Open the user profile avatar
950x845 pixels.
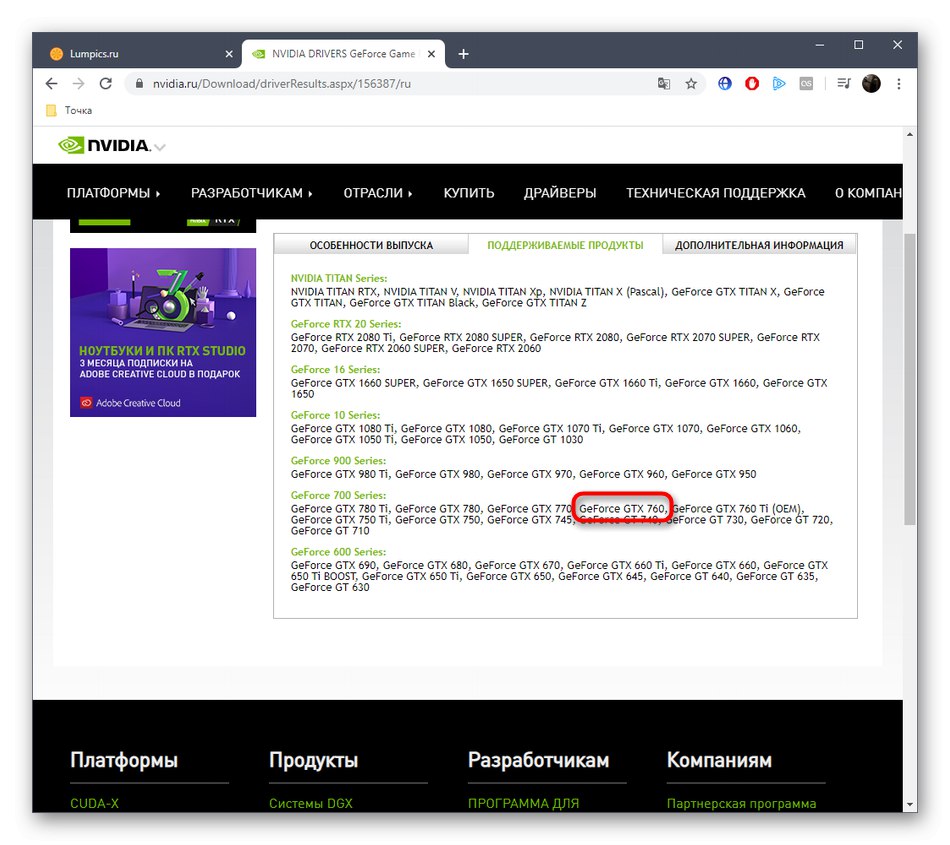871,84
